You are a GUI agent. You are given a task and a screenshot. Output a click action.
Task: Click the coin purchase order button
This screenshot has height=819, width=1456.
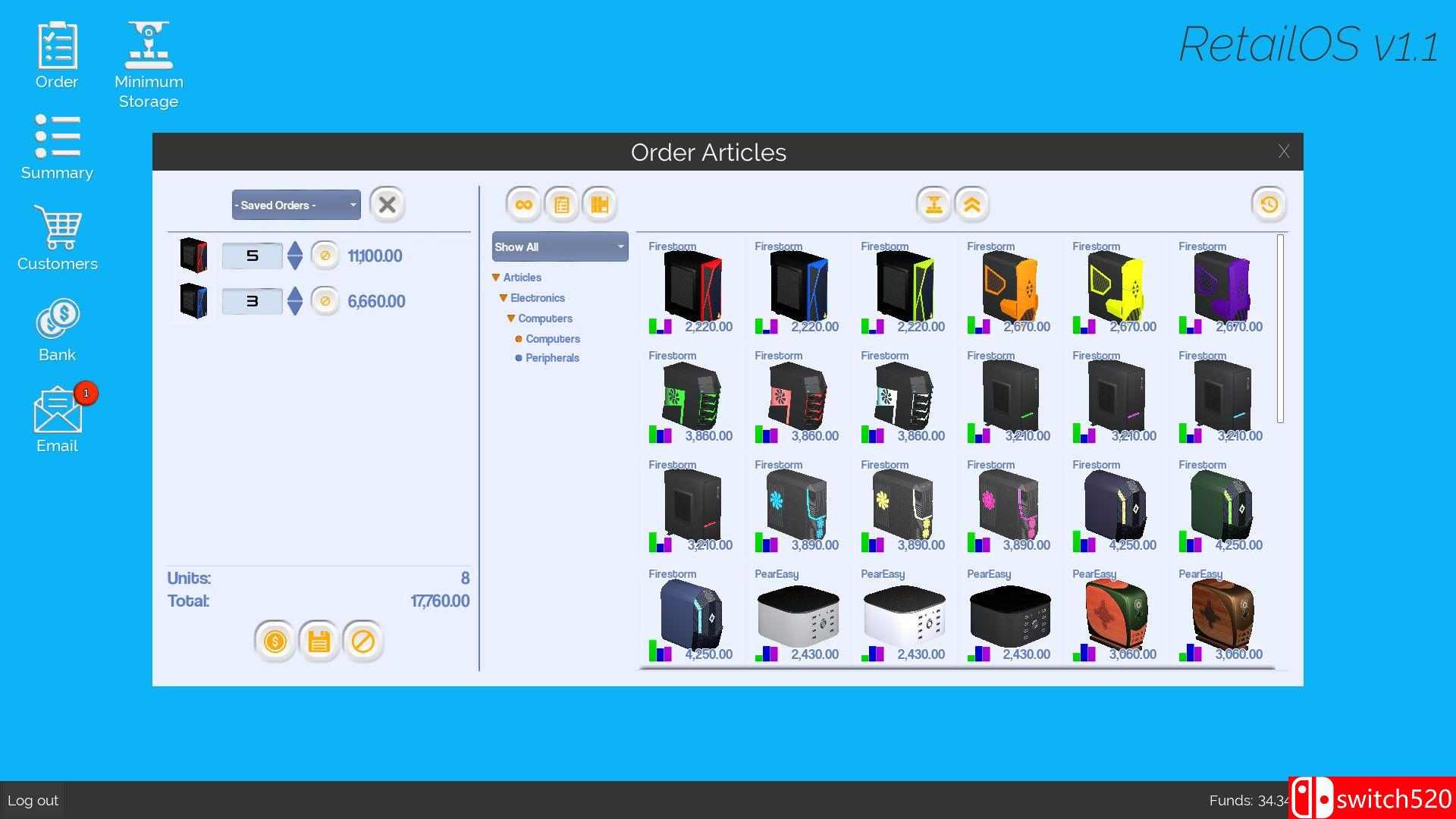tap(275, 642)
